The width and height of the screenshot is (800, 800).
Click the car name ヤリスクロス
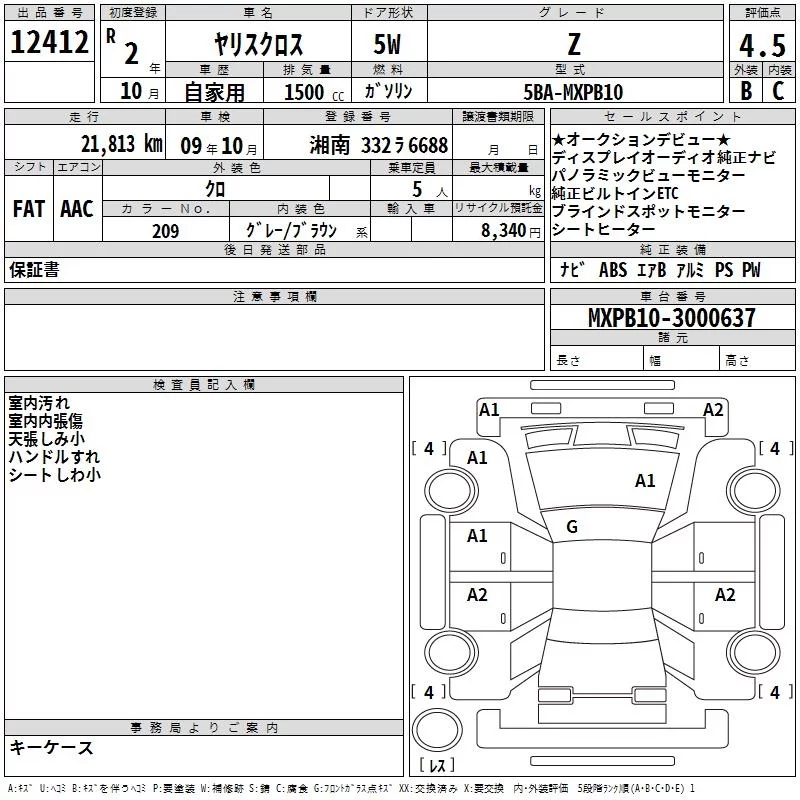pyautogui.click(x=259, y=45)
